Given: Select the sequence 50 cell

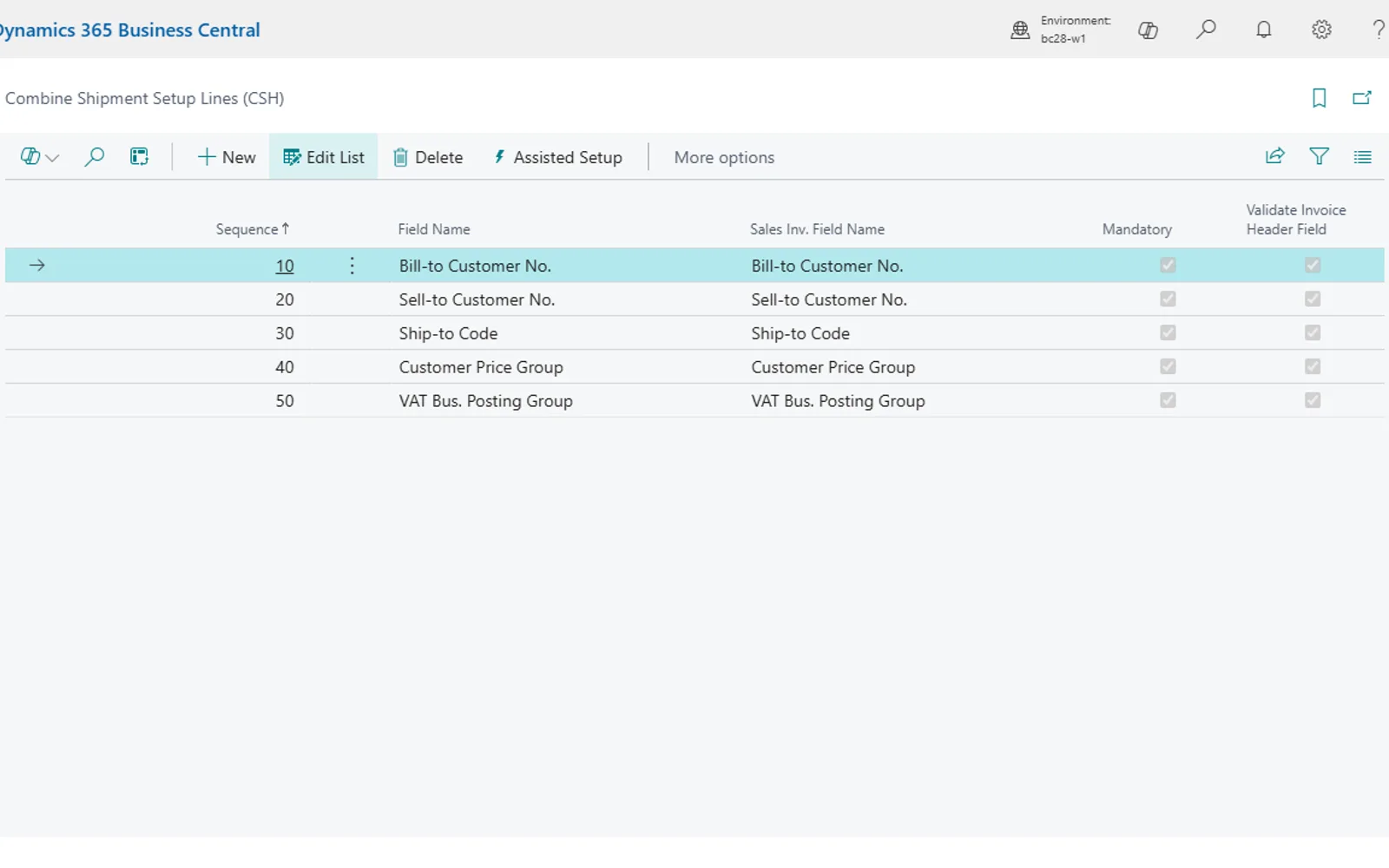Looking at the screenshot, I should click(285, 401).
